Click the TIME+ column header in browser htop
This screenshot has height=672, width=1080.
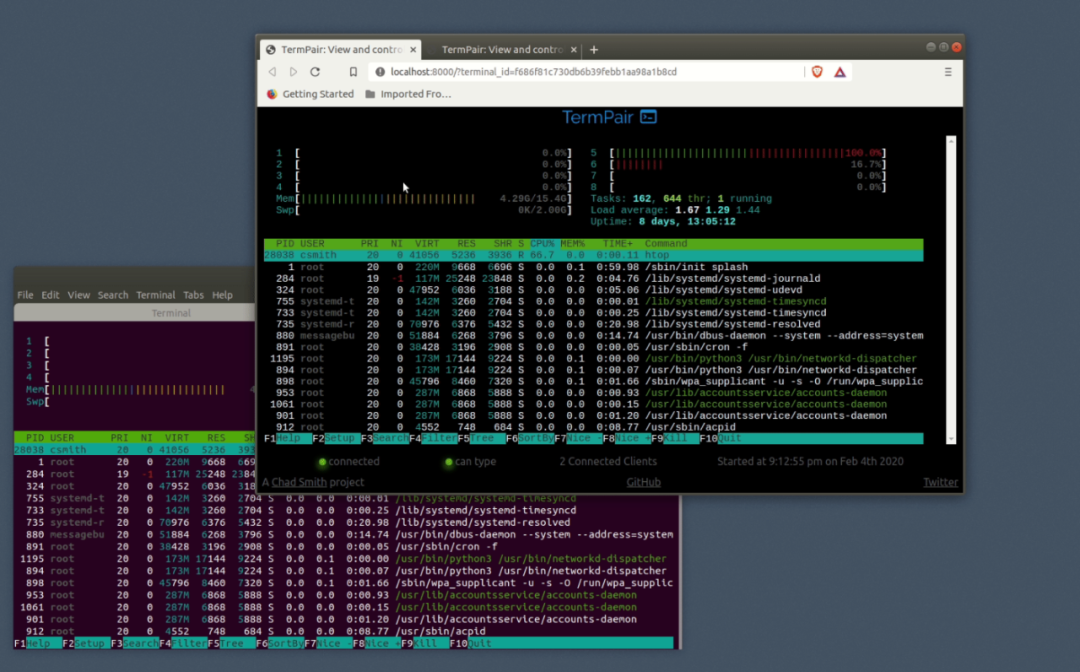pyautogui.click(x=617, y=244)
